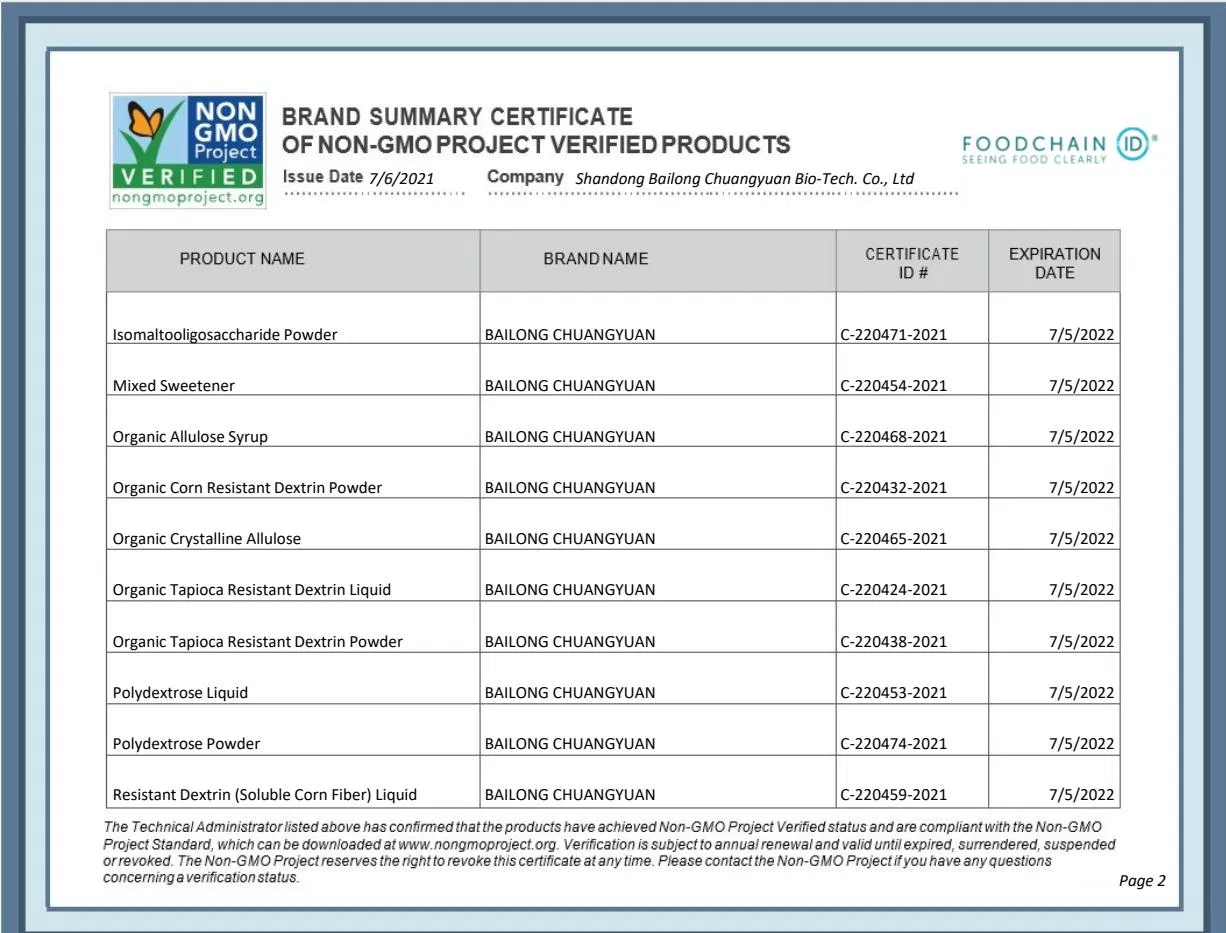Select the Resistant Dextrin (Soluble Corn Fiber) Liquid cell
This screenshot has width=1226, height=933.
[x=265, y=795]
